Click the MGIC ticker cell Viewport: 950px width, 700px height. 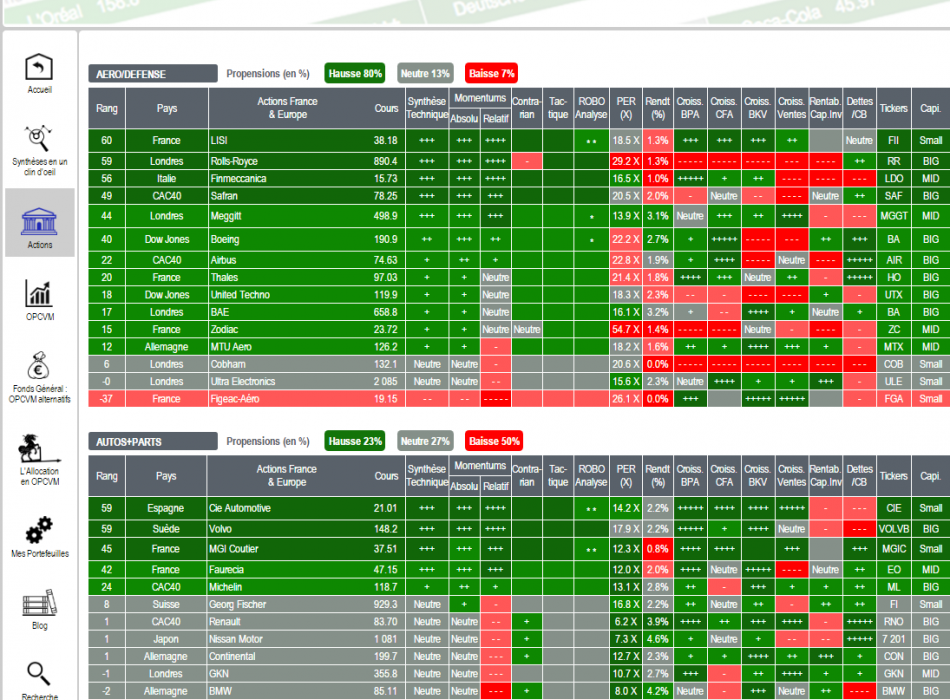[x=894, y=549]
